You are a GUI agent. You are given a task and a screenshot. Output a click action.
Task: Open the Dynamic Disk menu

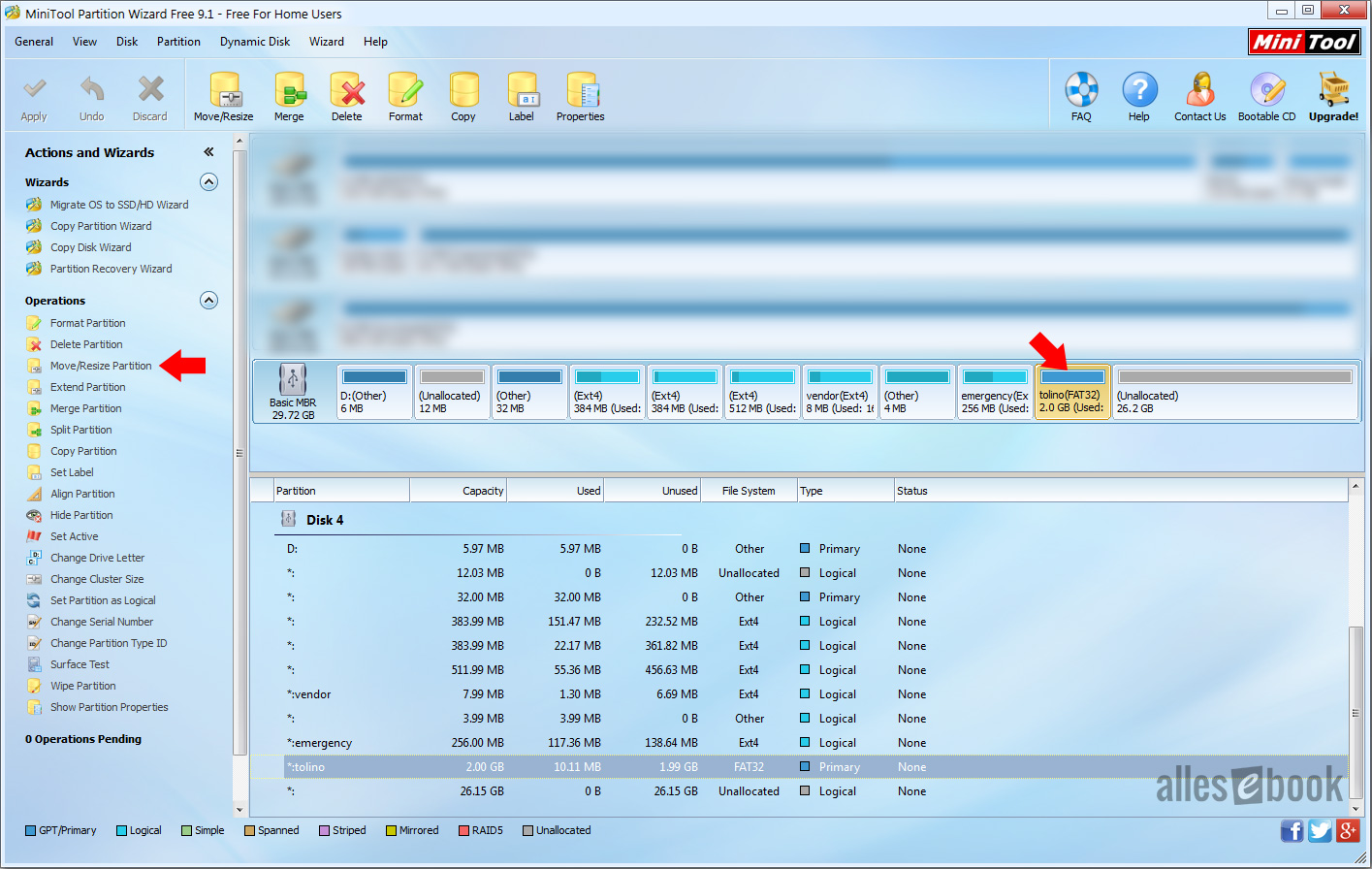tap(255, 42)
